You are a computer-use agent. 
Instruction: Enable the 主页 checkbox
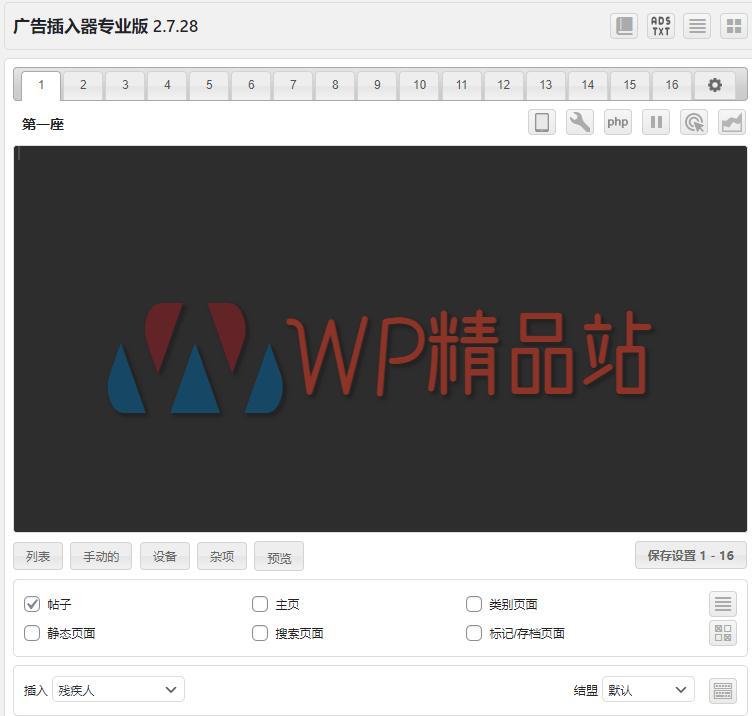pos(260,604)
